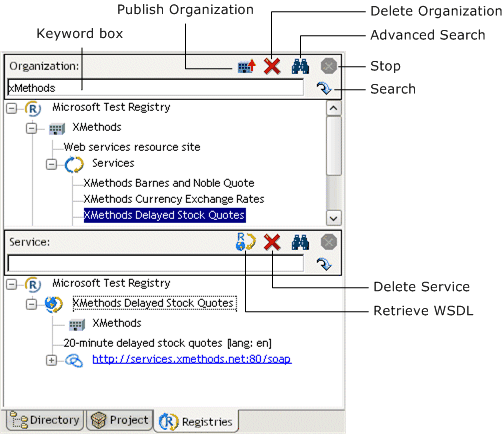The width and height of the screenshot is (503, 434).
Task: Collapse the Services node
Action: 52,164
